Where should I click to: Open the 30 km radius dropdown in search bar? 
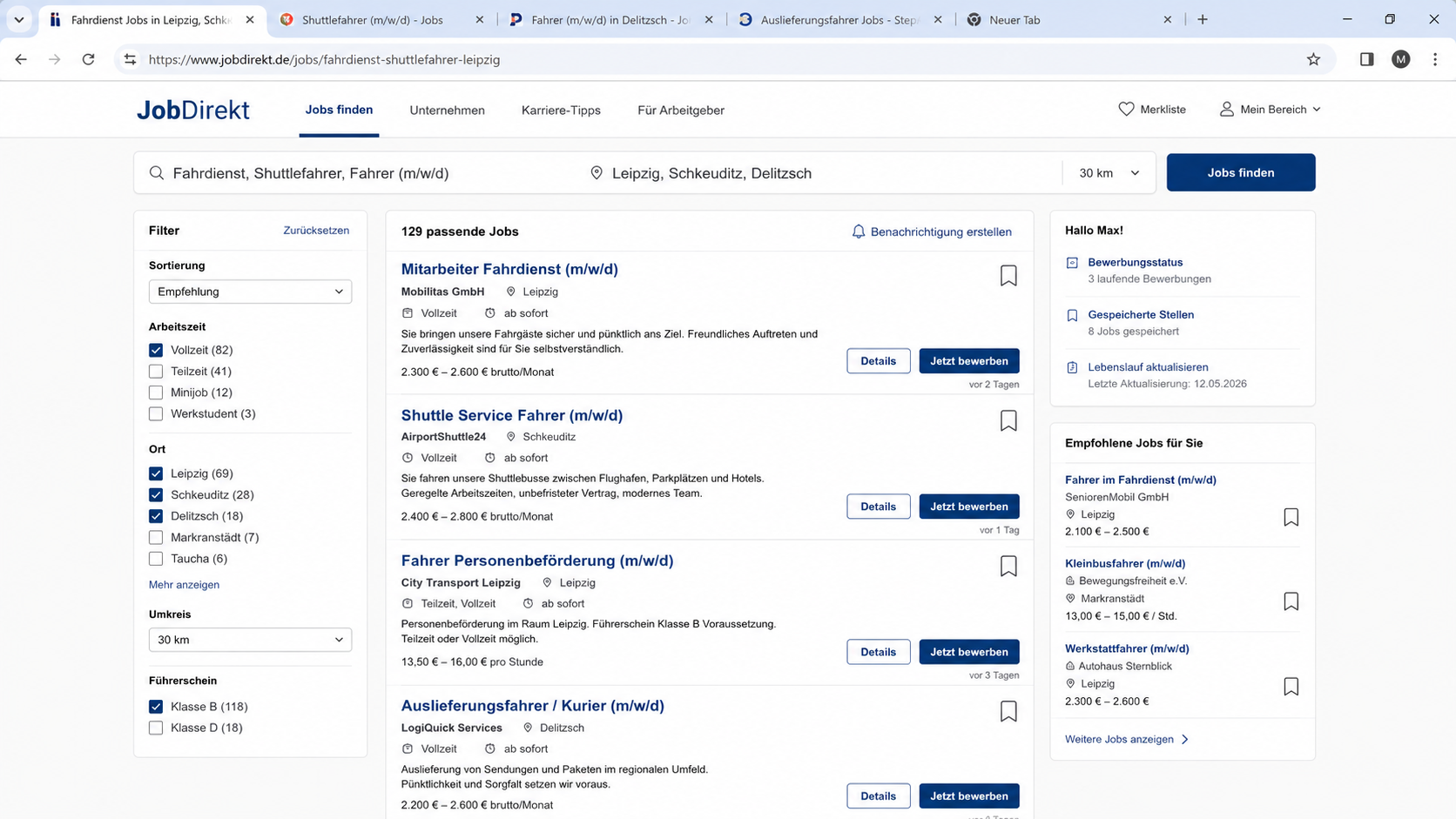(1109, 173)
